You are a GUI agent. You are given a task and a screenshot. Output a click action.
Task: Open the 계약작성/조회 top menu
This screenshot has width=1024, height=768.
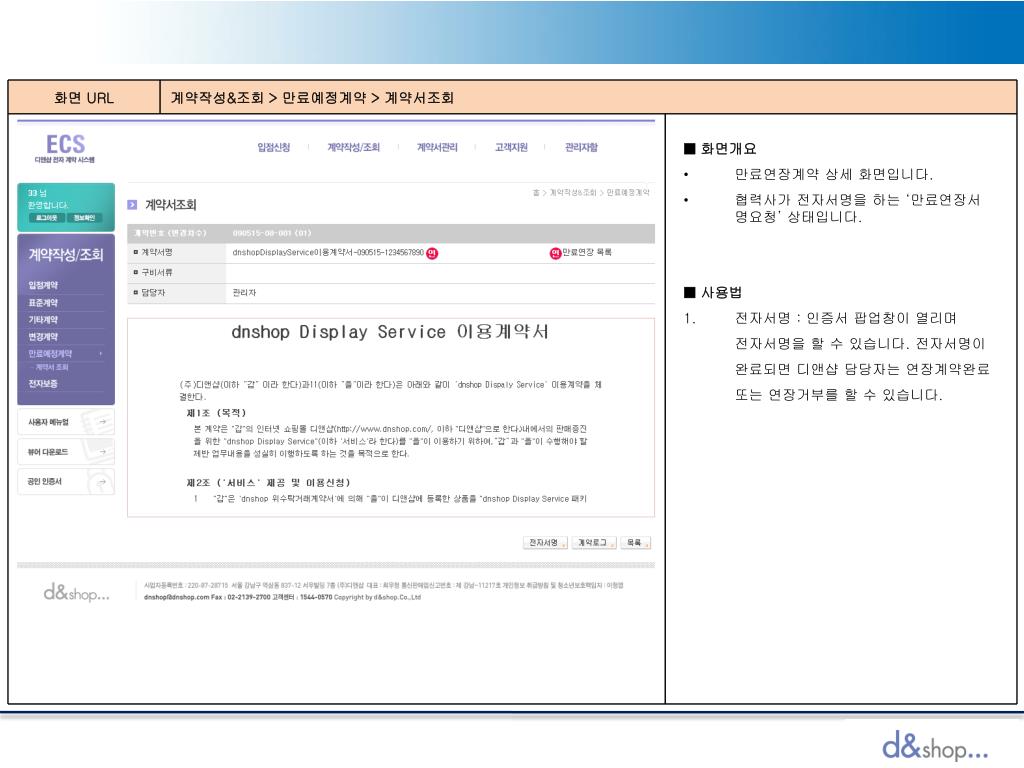tap(353, 148)
